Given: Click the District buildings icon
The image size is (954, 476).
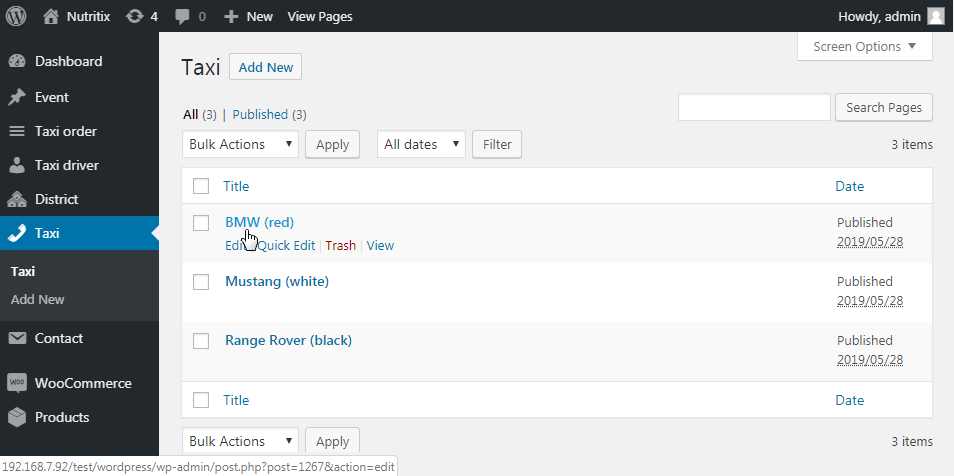Looking at the screenshot, I should 17,200.
